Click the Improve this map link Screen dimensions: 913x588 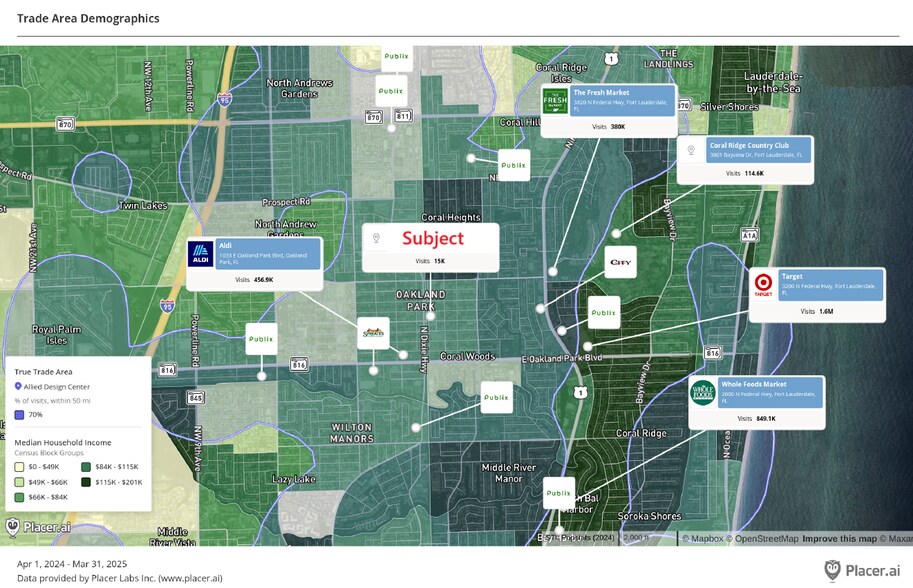839,539
